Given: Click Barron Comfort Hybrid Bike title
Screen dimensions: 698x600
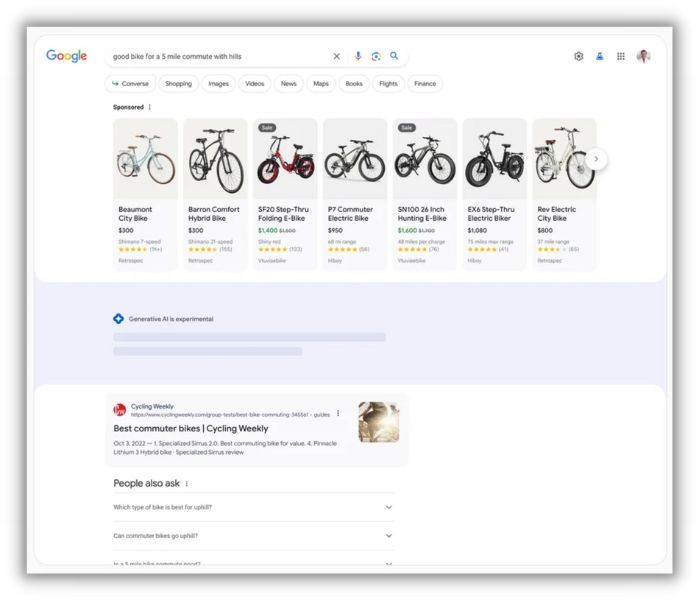Looking at the screenshot, I should [x=214, y=214].
